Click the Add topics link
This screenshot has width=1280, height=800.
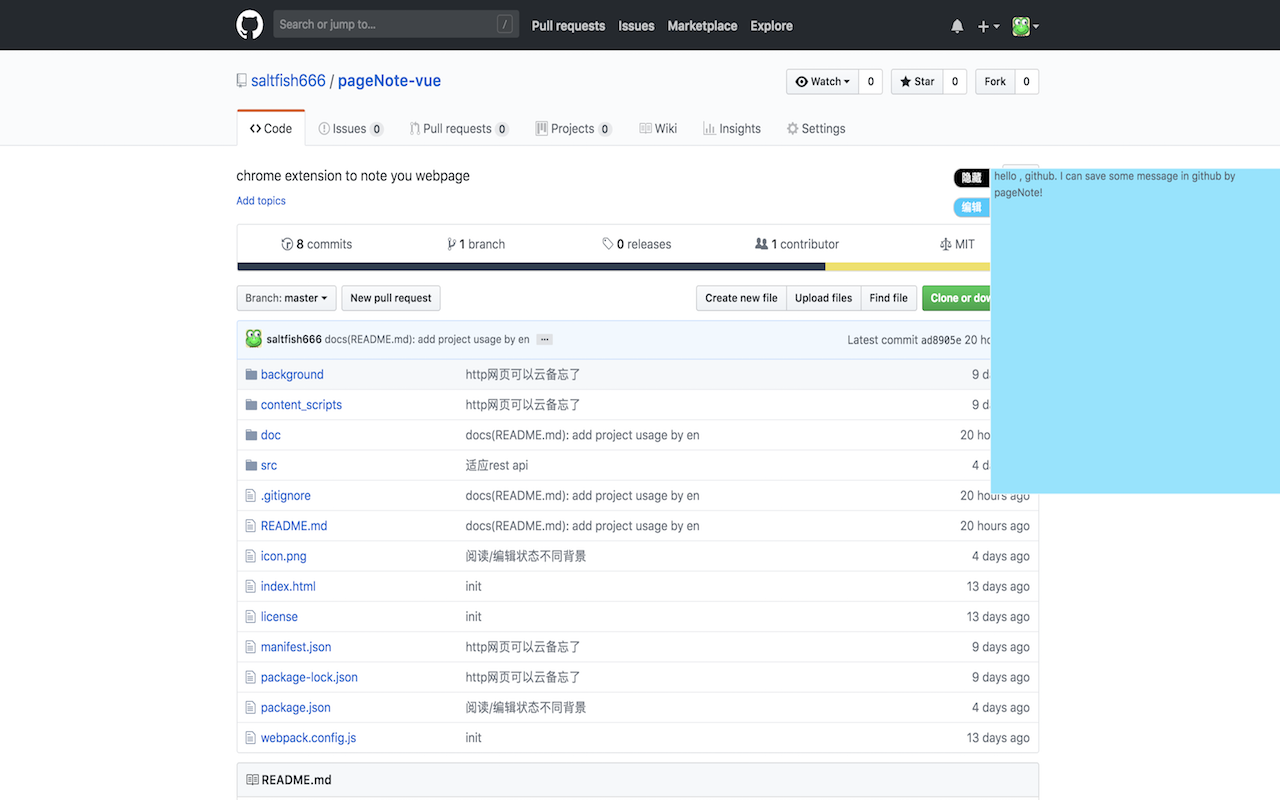tap(261, 201)
